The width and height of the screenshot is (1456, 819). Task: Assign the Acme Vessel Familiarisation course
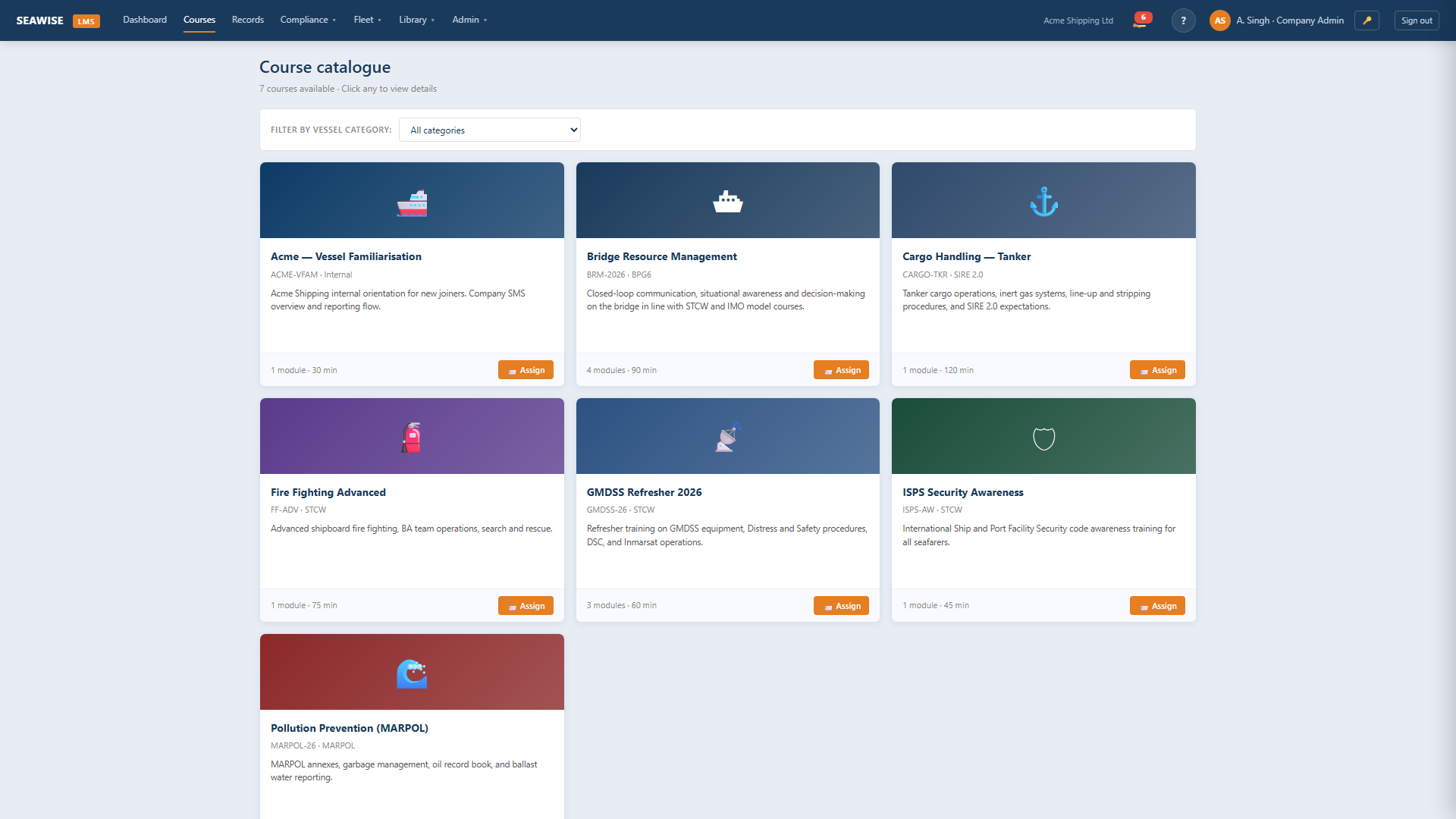[x=526, y=370]
